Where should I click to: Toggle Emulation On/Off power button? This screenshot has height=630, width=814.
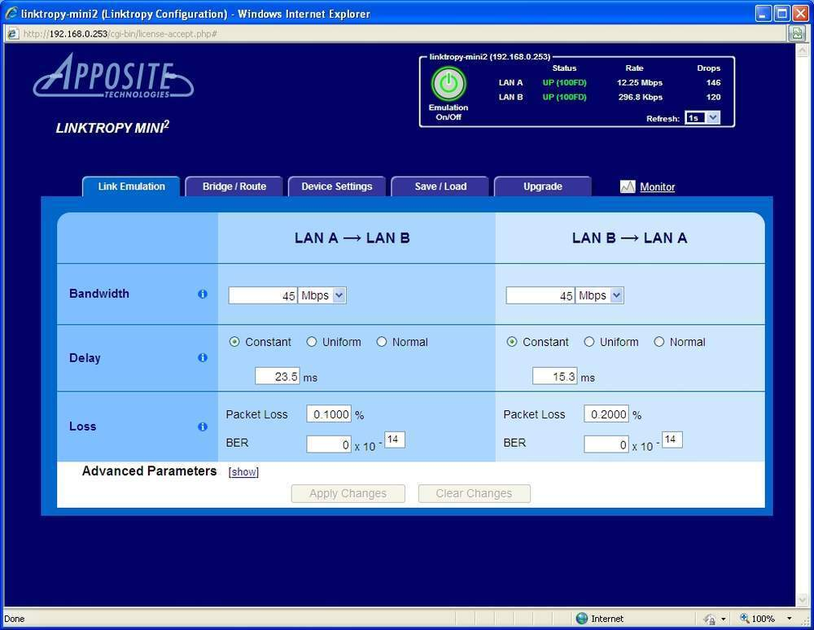447,85
